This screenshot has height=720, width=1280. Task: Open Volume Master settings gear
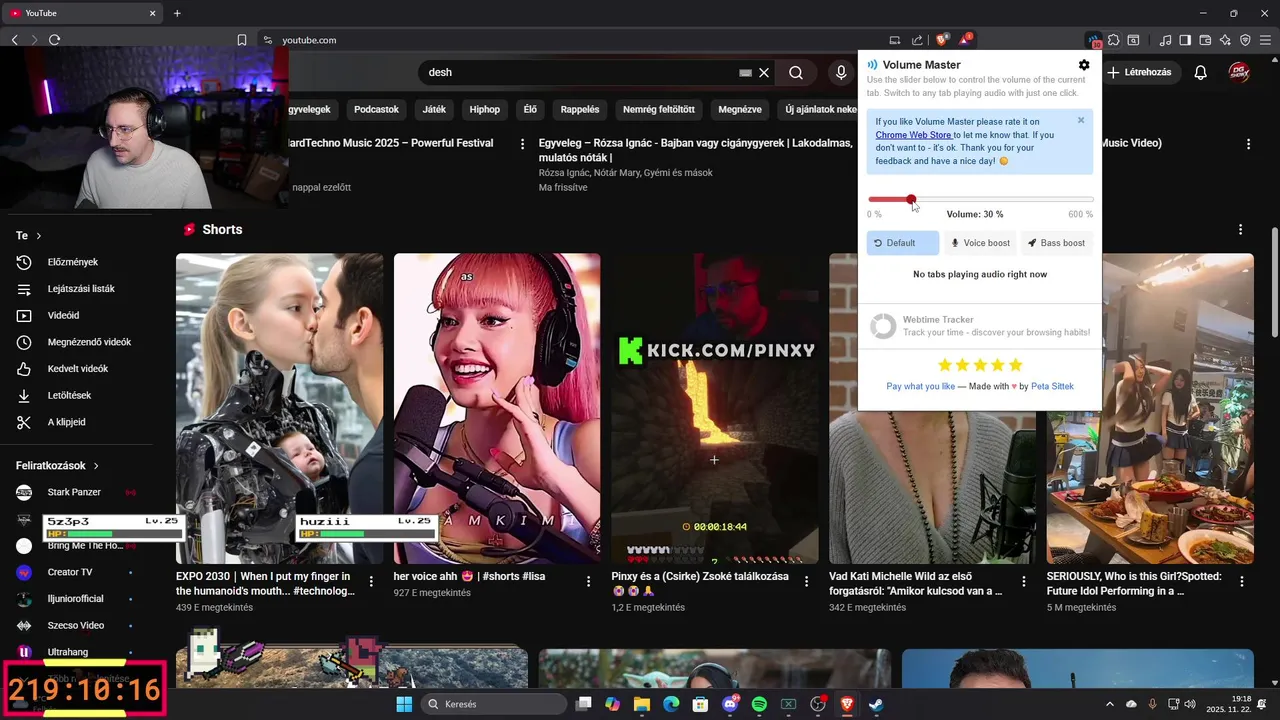[x=1084, y=65]
